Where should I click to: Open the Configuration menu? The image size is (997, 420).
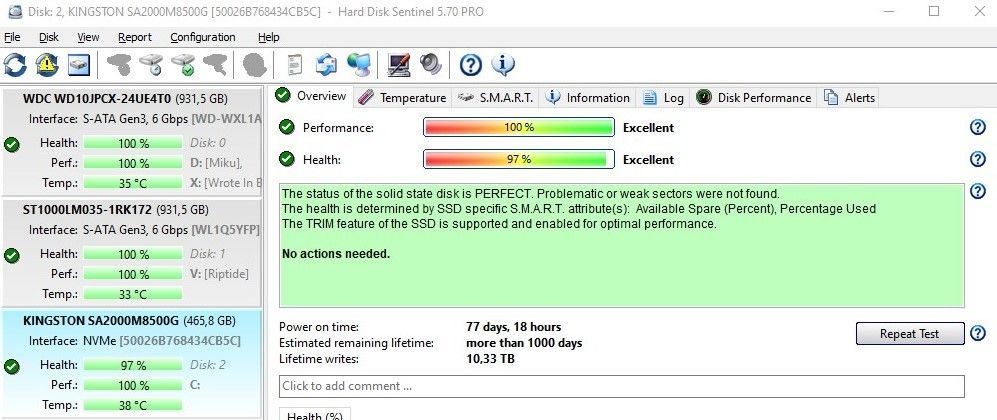pos(202,37)
